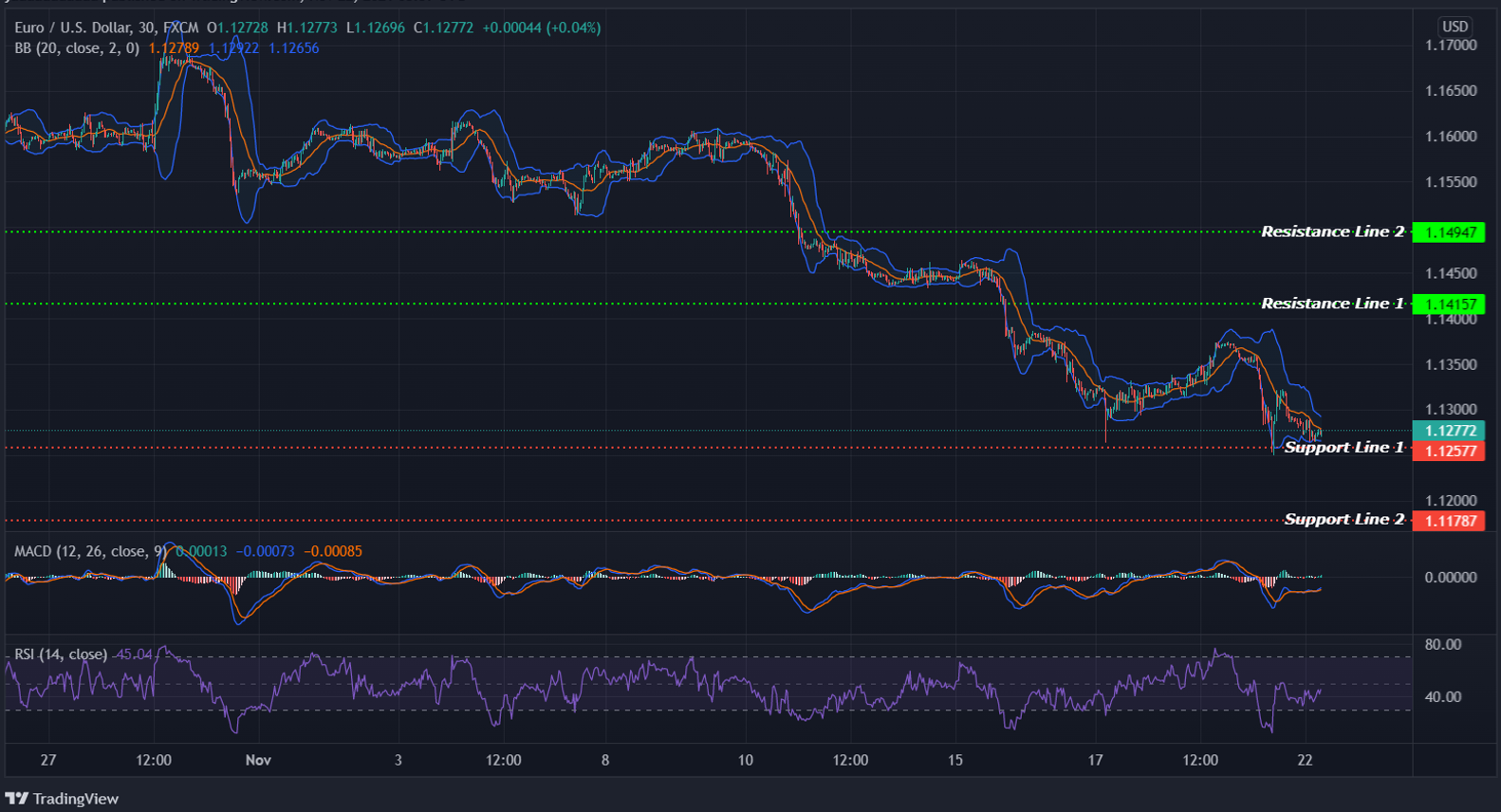Click the 1.17000 price axis label
Screen dimensions: 1501x812
point(1451,46)
